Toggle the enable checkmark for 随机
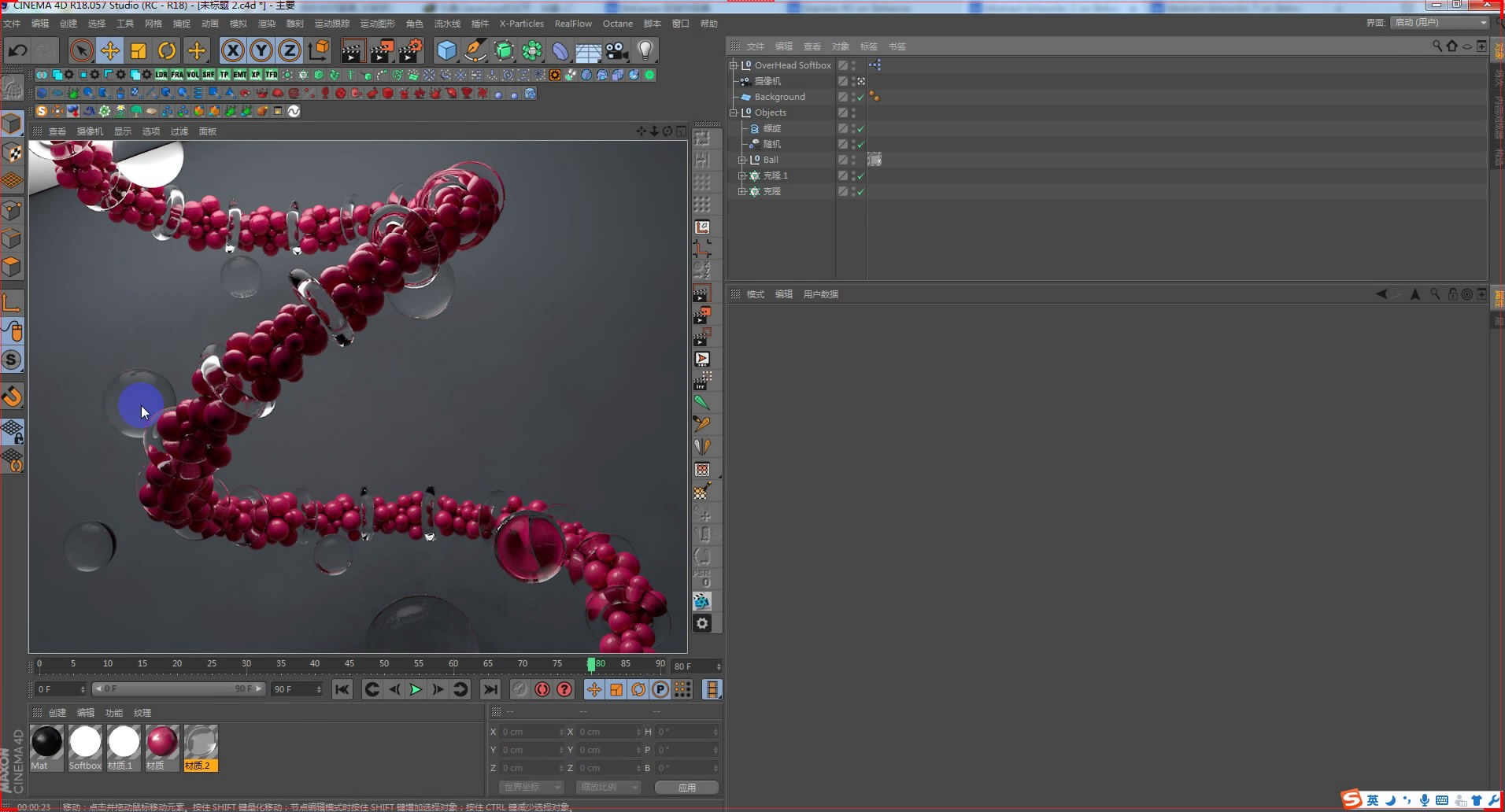 tap(860, 145)
